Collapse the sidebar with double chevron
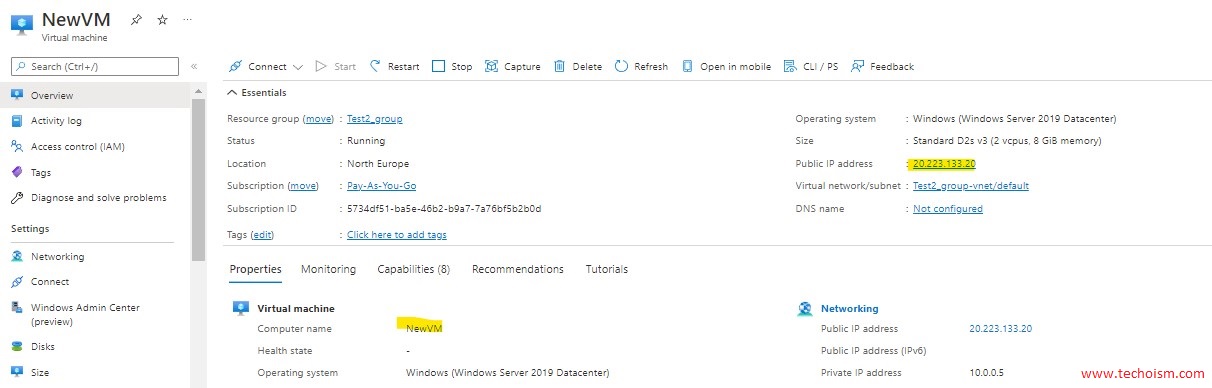Viewport: 1212px width, 388px height. [x=194, y=66]
